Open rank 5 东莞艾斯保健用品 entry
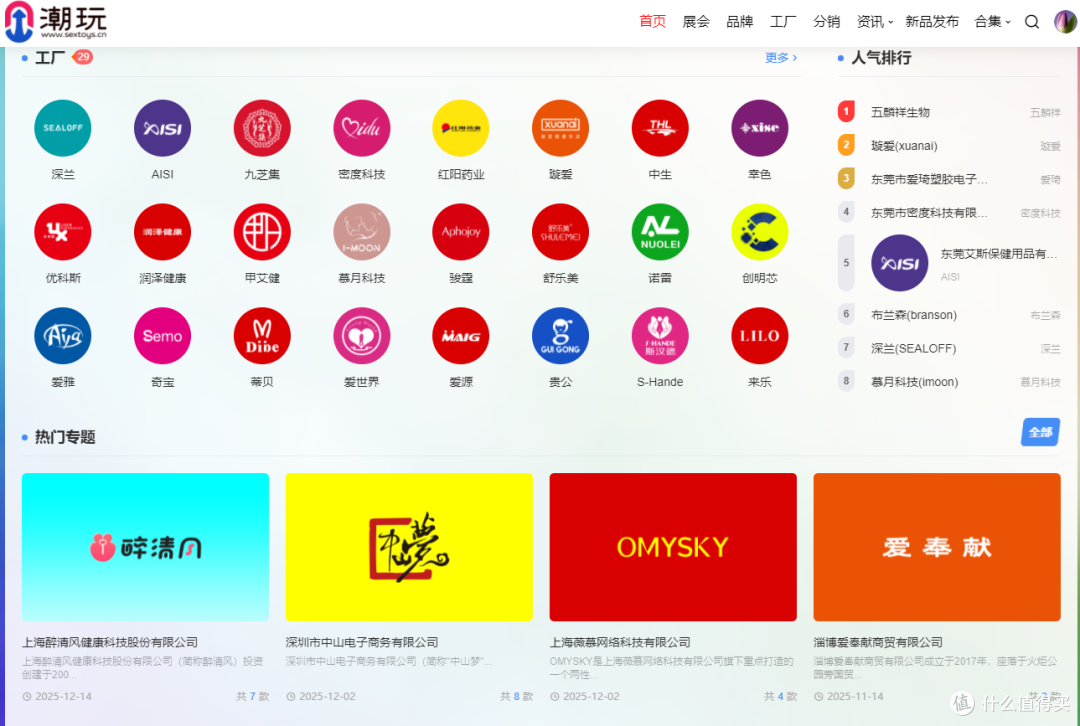This screenshot has width=1080, height=726. (948, 263)
